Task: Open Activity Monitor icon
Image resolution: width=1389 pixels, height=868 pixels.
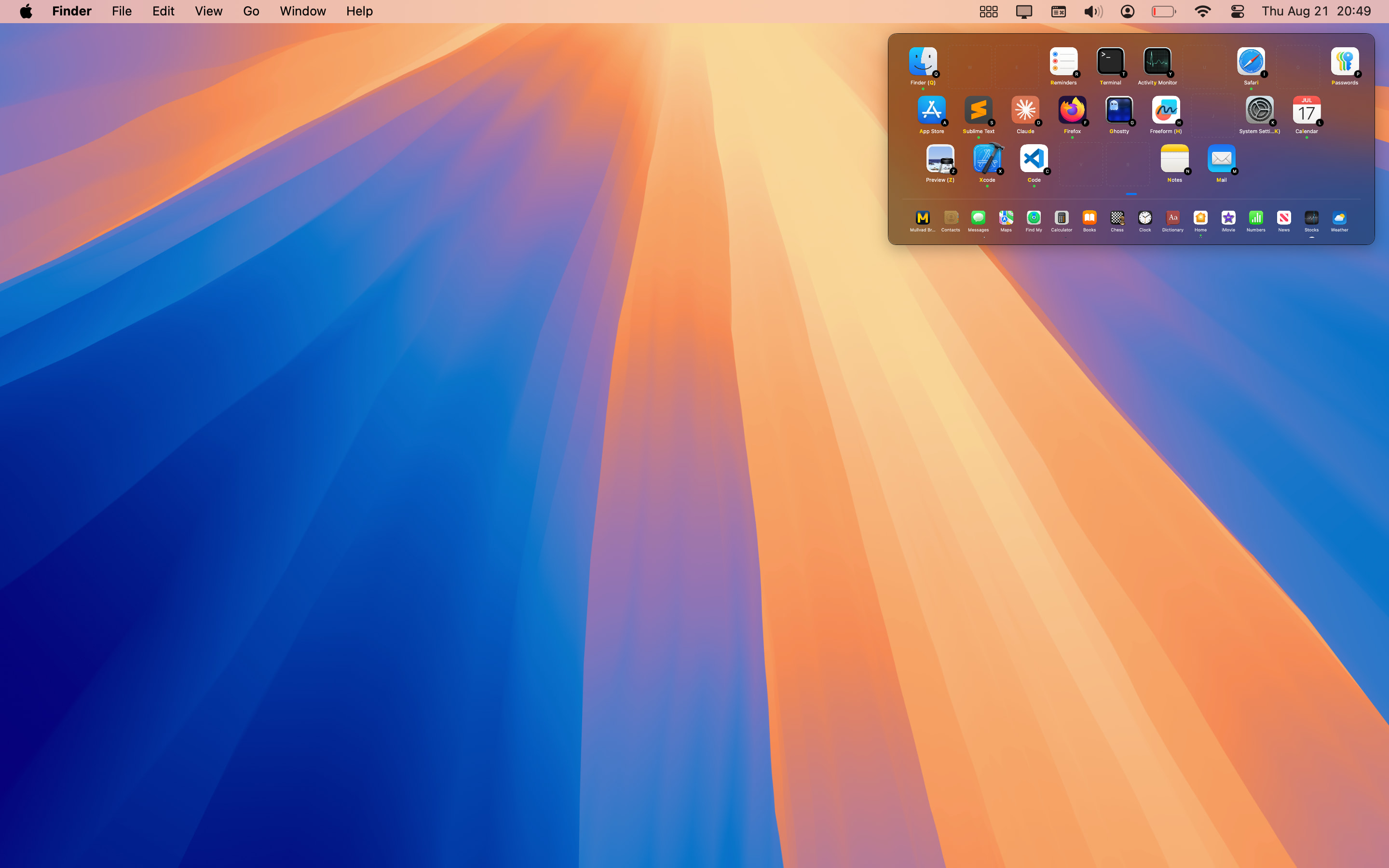Action: [x=1157, y=61]
